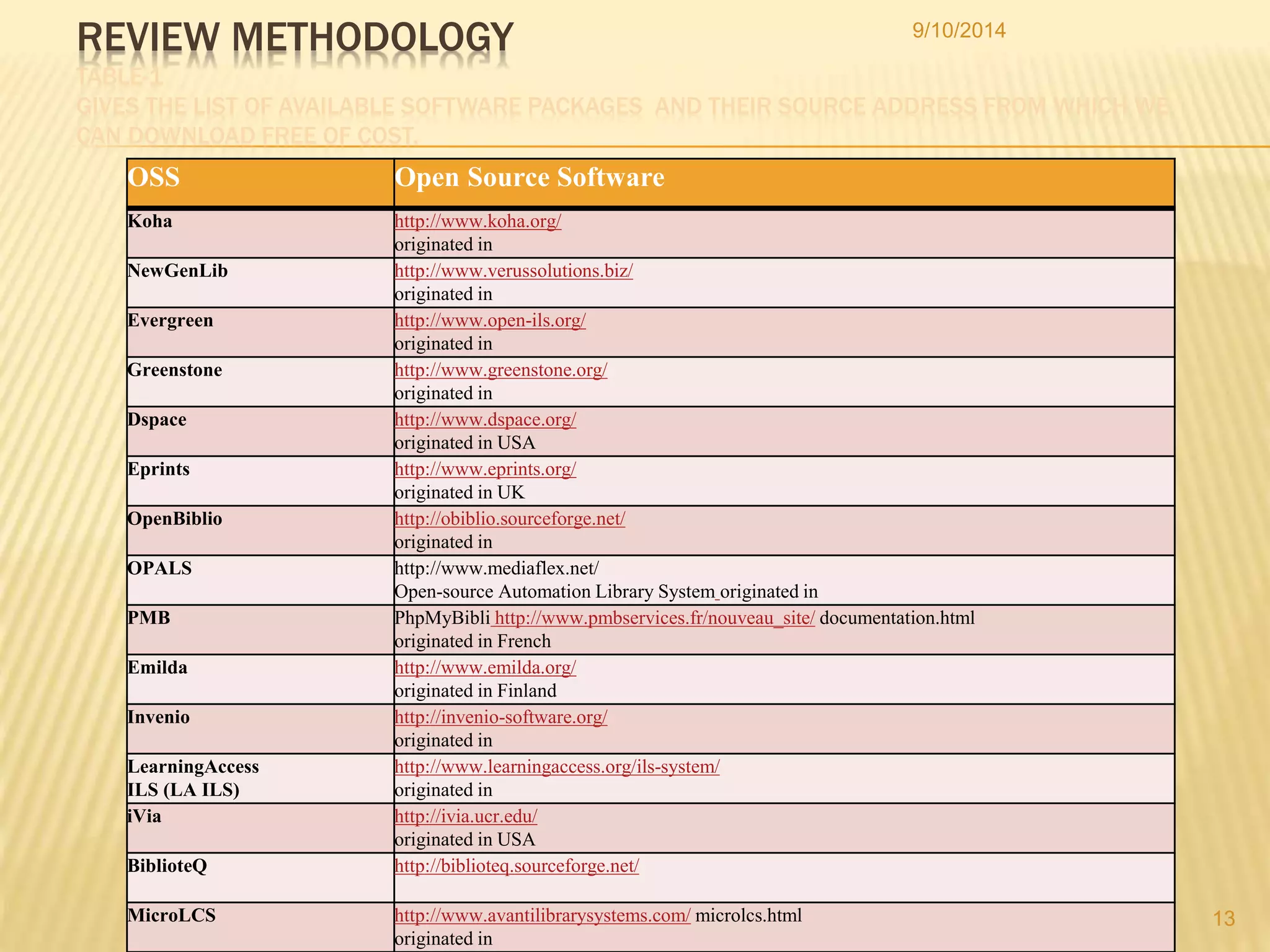Click the faded 'TABLE-1' subtitle
Viewport: 1270px width, 952px height.
[x=119, y=78]
